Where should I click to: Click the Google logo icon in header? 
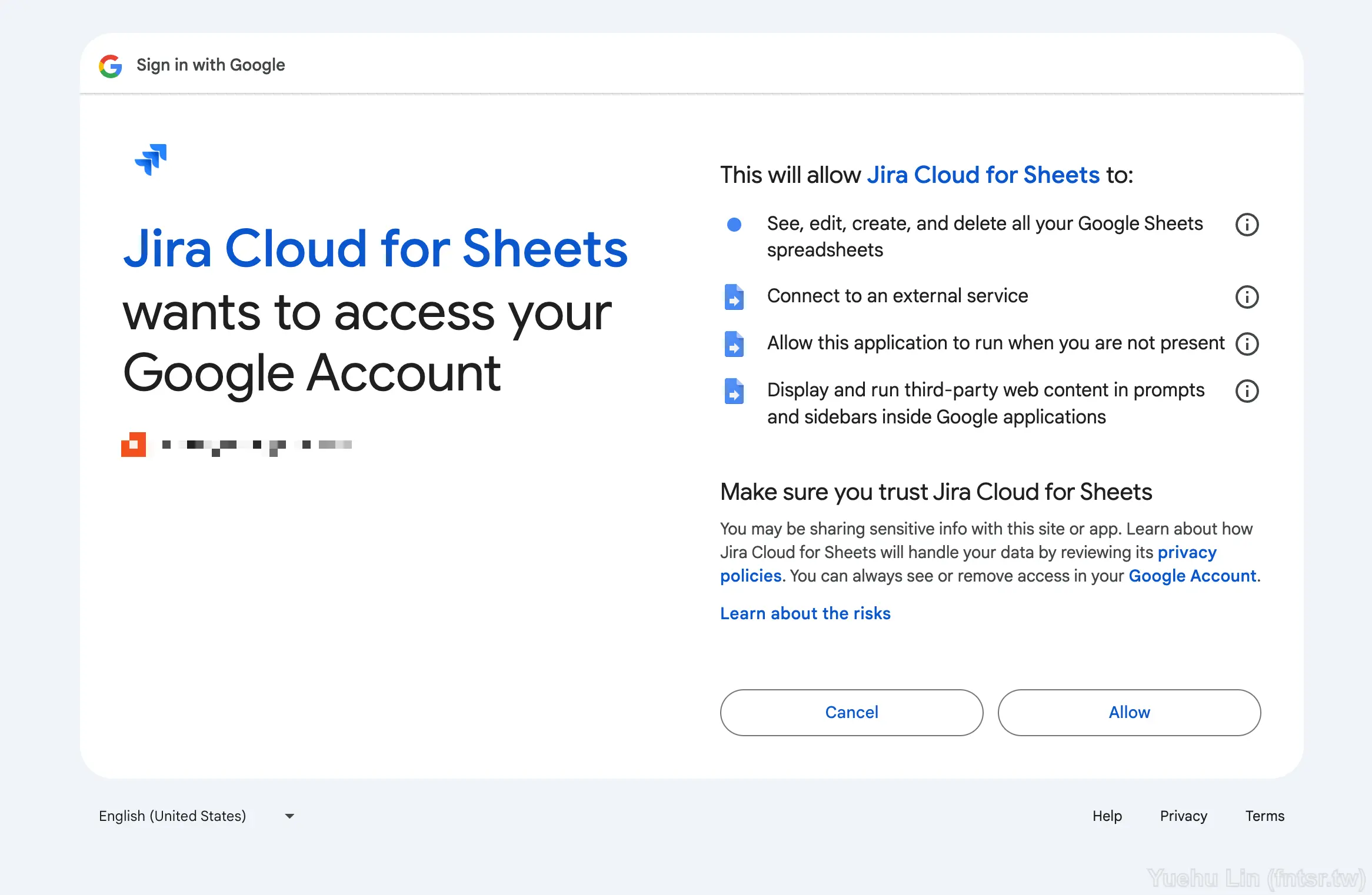click(111, 66)
